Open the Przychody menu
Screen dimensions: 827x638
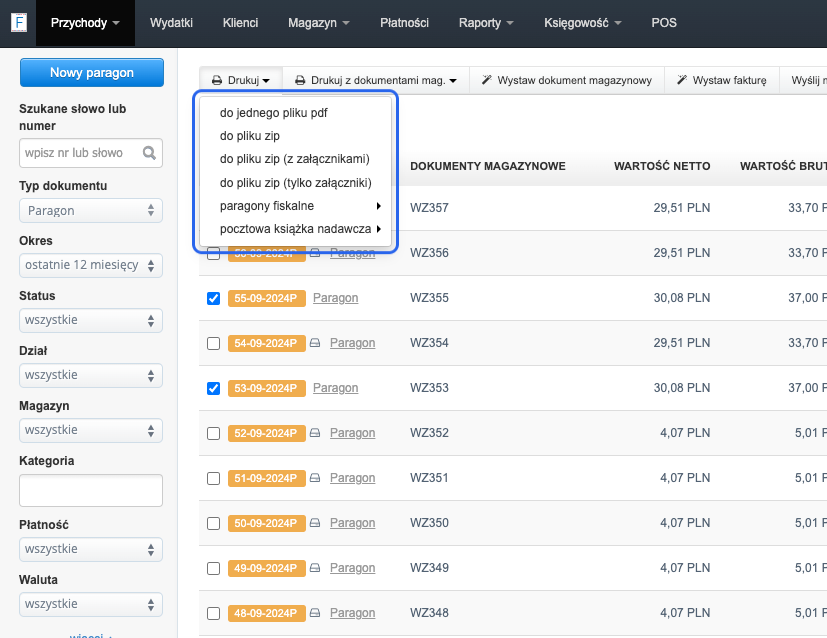pyautogui.click(x=85, y=23)
